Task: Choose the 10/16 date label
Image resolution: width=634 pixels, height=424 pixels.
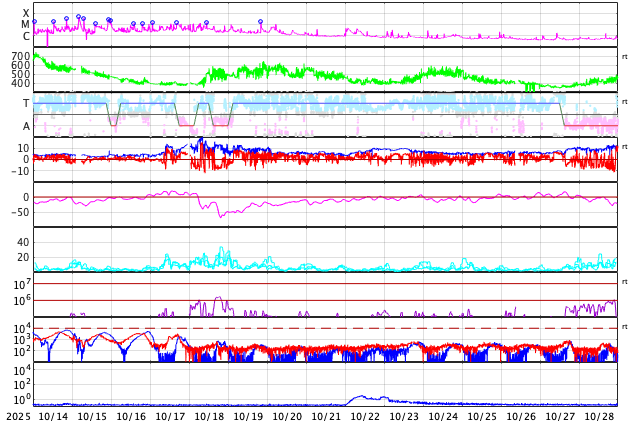Action: pos(131,416)
